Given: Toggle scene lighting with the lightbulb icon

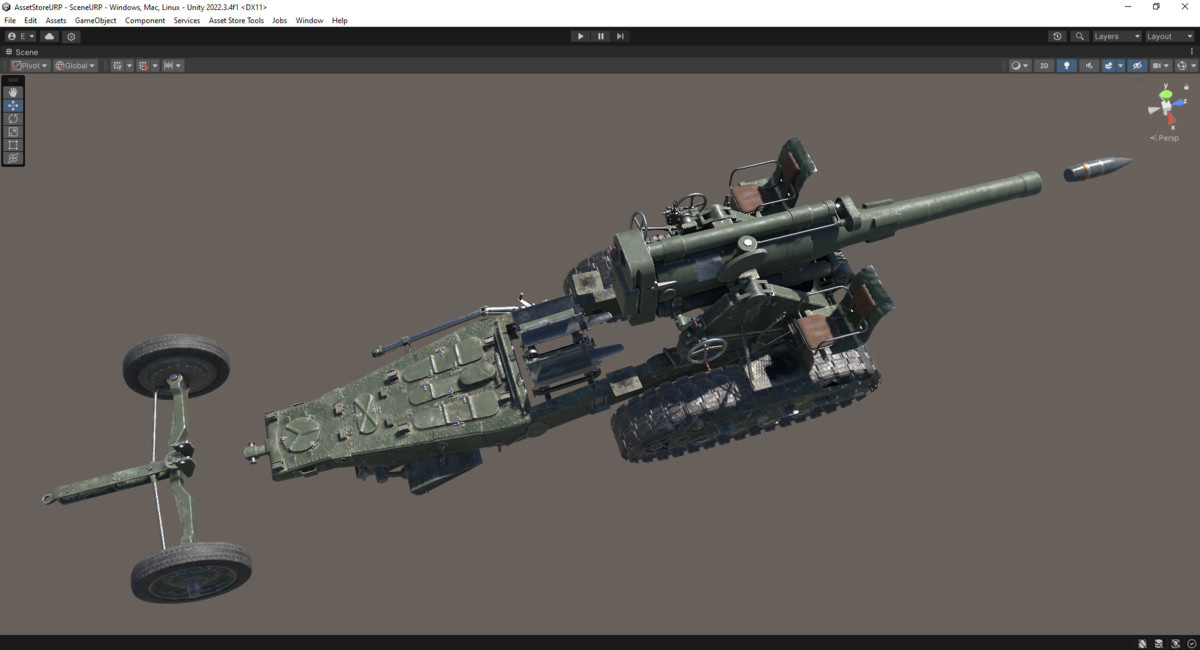Looking at the screenshot, I should pos(1067,65).
